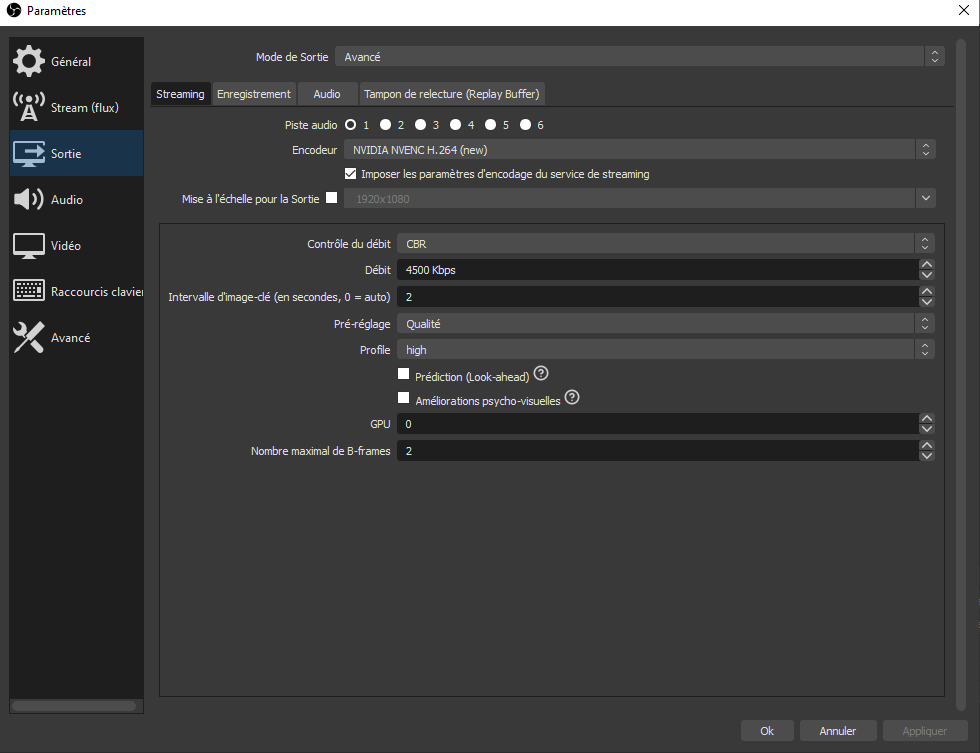
Task: Open the Contrôle du débit dropdown
Action: pos(666,244)
